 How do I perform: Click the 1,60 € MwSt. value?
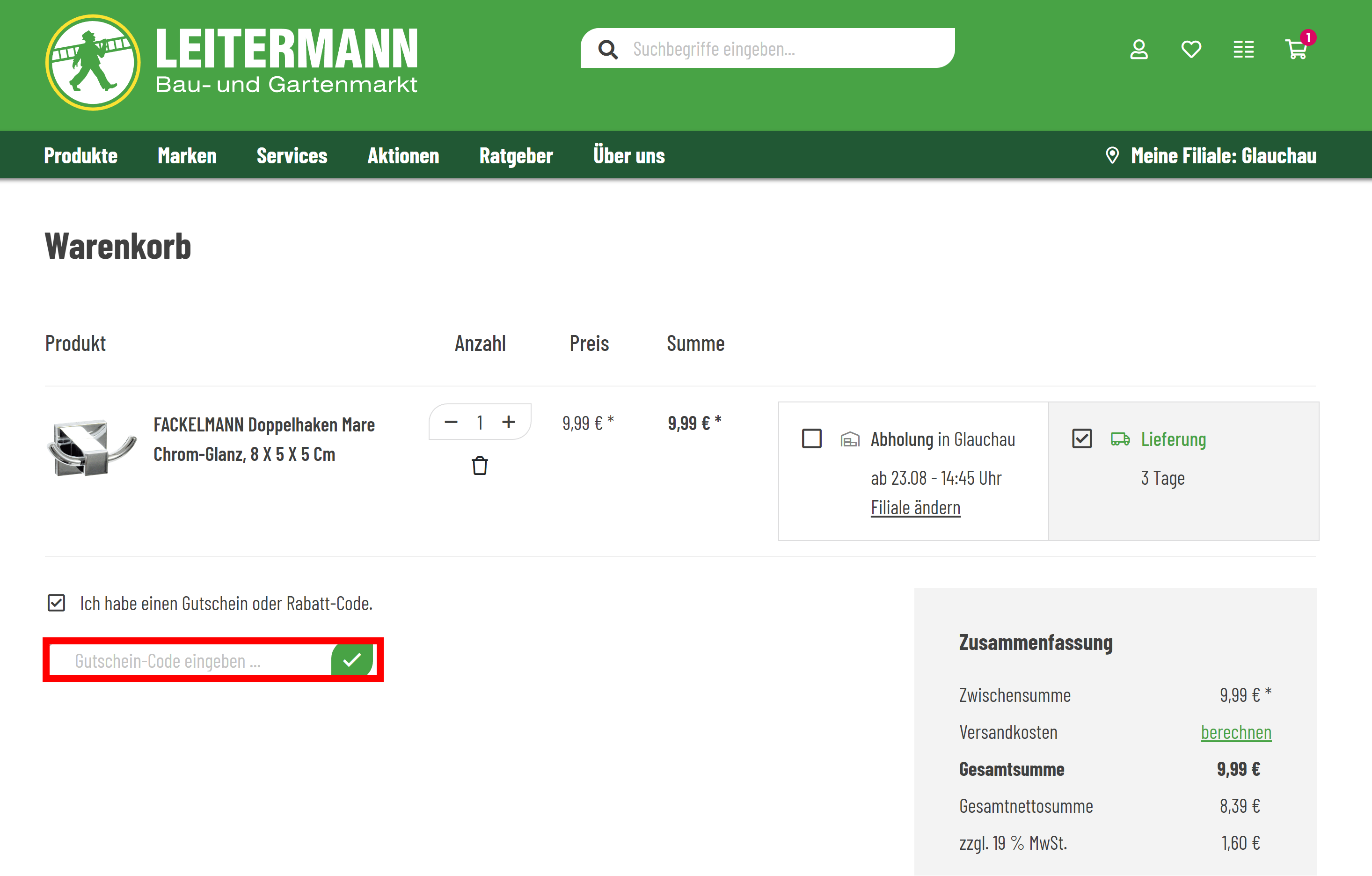click(x=1240, y=843)
